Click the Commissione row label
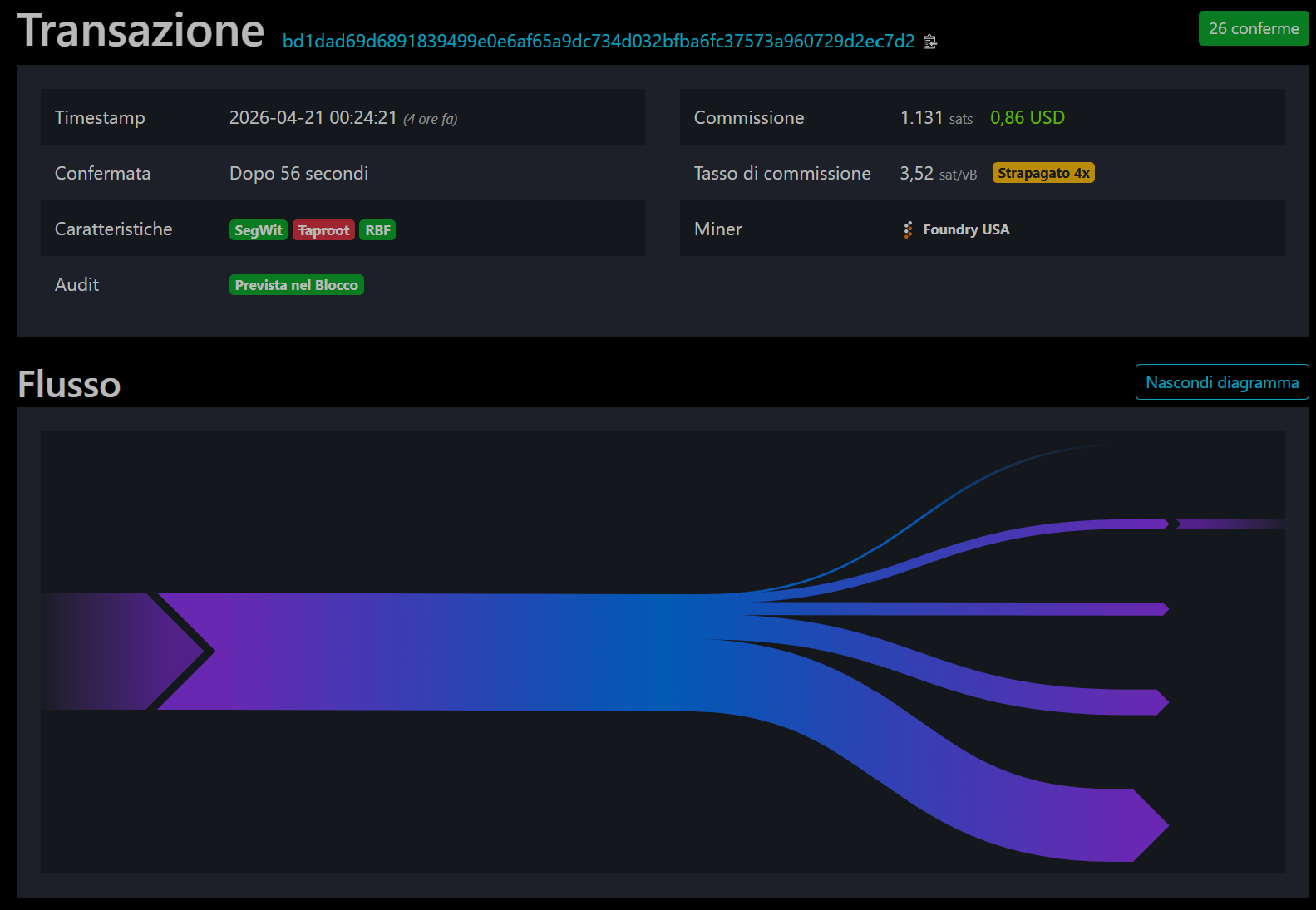 tap(749, 118)
